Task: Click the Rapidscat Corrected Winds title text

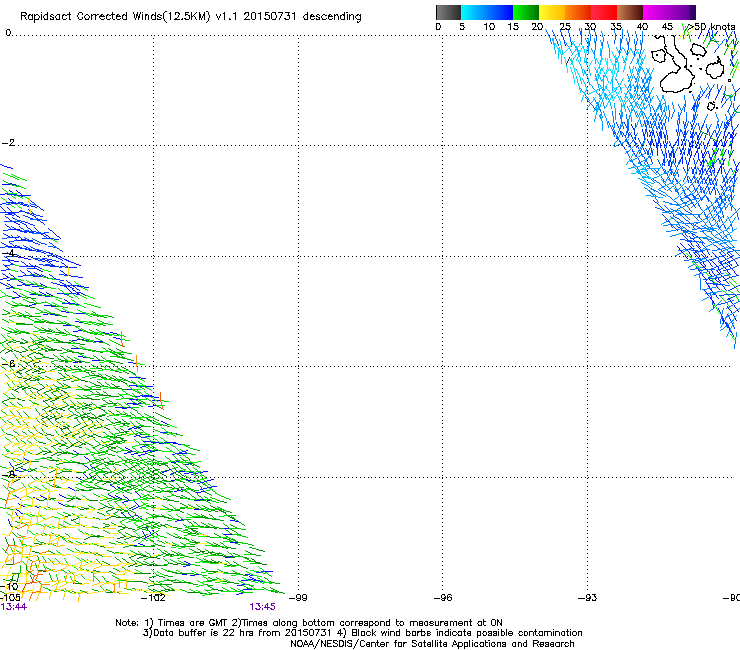Action: click(x=191, y=17)
